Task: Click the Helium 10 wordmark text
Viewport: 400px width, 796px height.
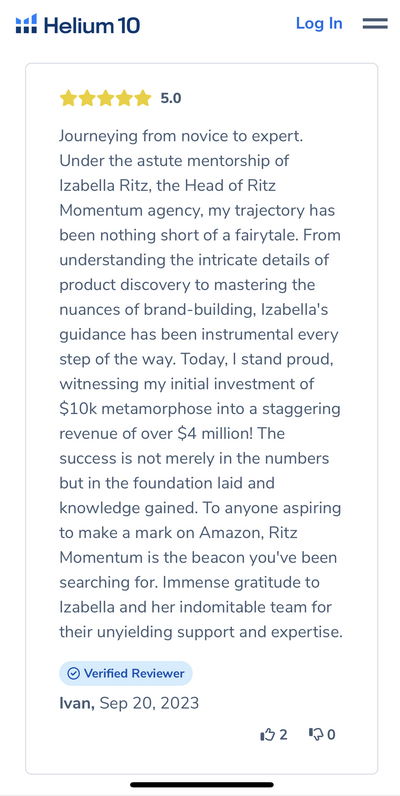Action: click(92, 24)
